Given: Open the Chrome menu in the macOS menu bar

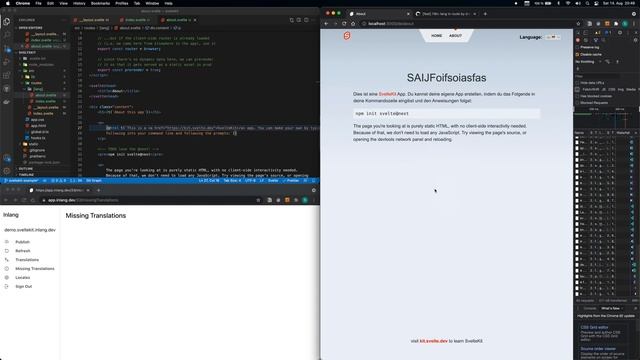Looking at the screenshot, I should tap(22, 3).
